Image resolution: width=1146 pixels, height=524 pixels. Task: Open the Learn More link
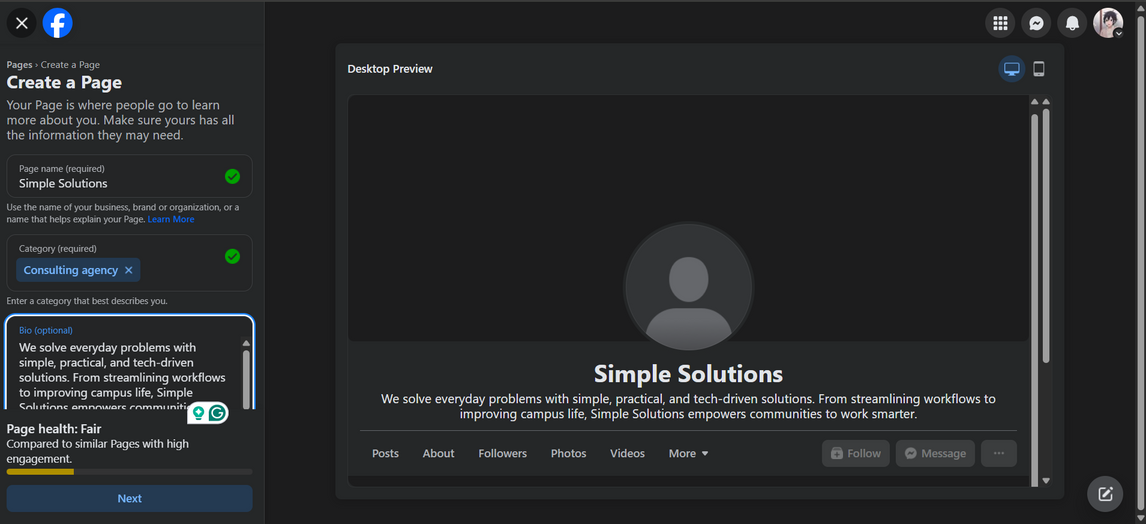click(171, 219)
